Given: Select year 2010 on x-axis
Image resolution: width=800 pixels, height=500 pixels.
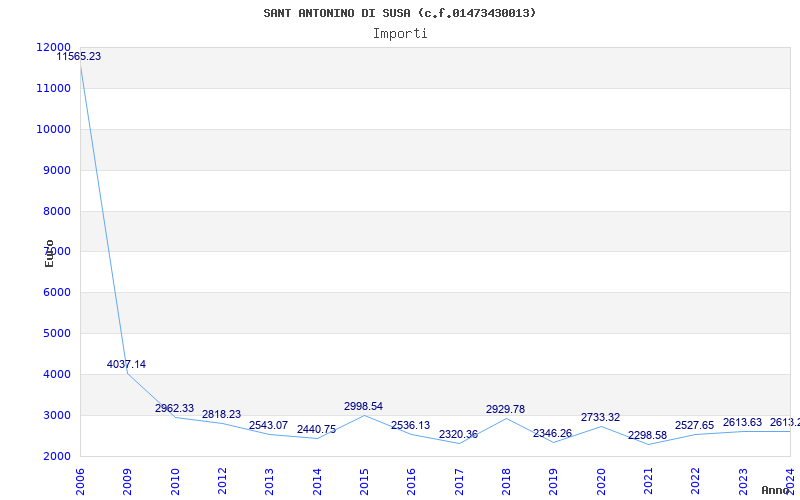Looking at the screenshot, I should click(174, 482).
